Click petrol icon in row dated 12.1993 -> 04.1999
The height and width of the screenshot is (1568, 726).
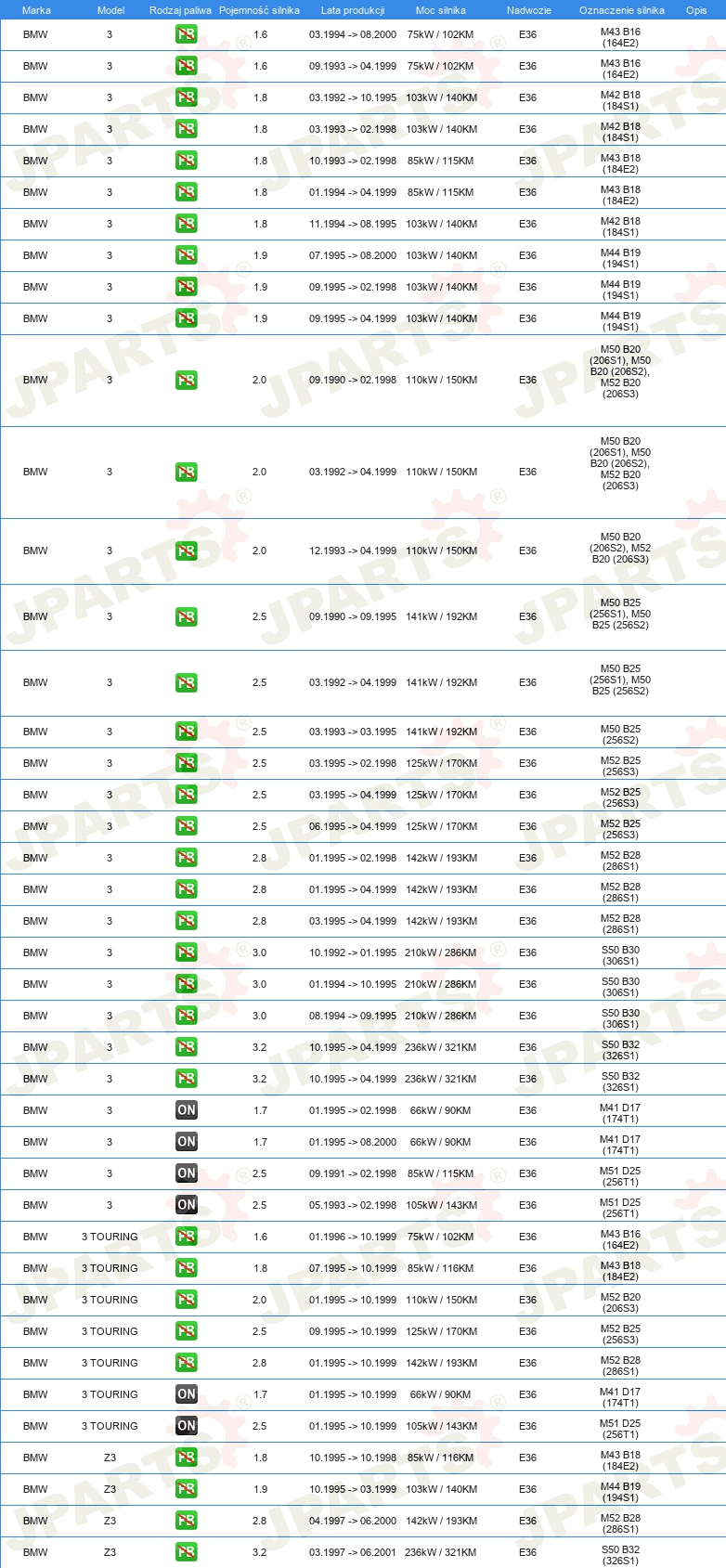click(x=187, y=551)
